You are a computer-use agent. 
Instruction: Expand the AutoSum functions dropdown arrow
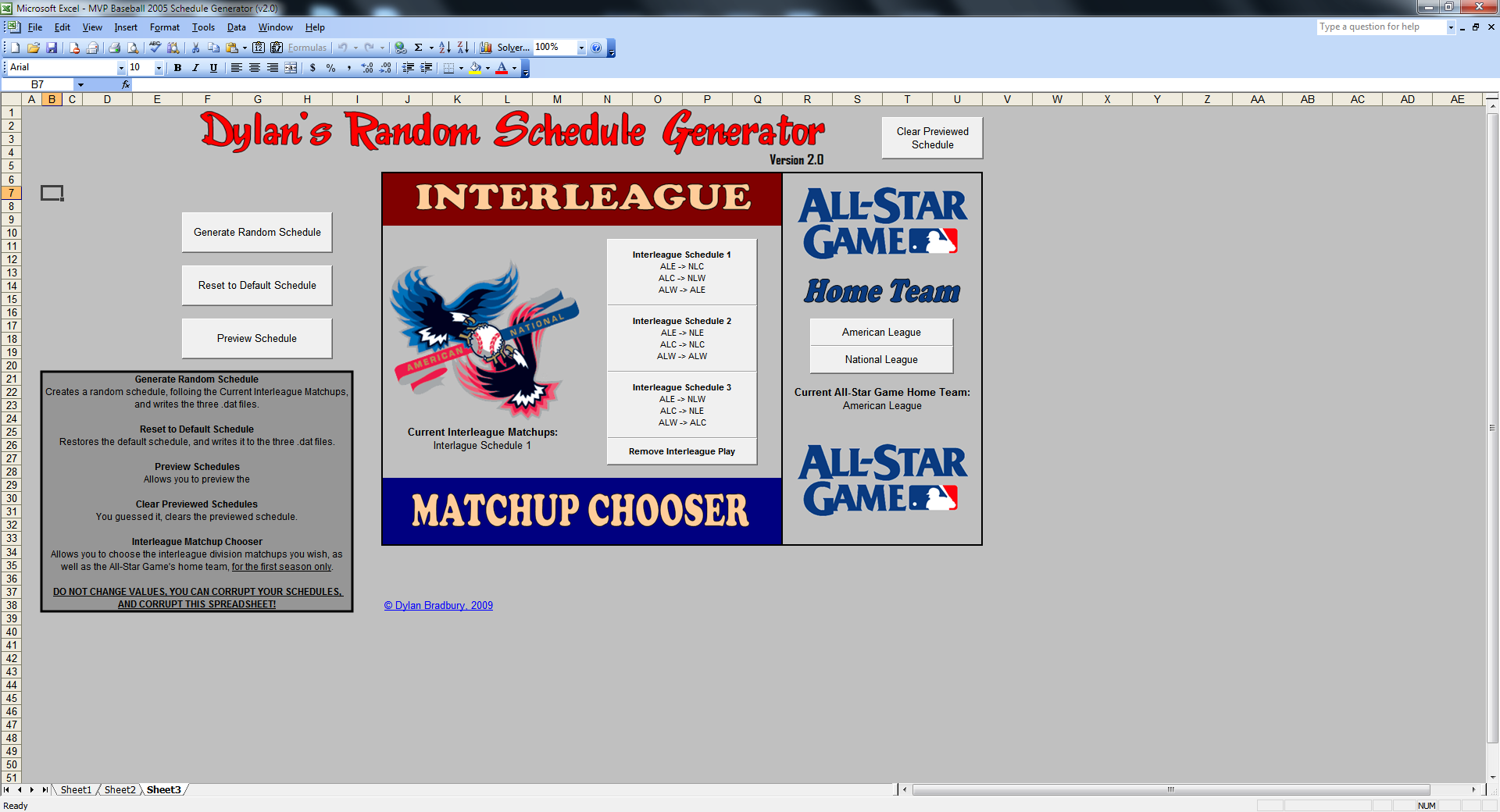tap(431, 48)
